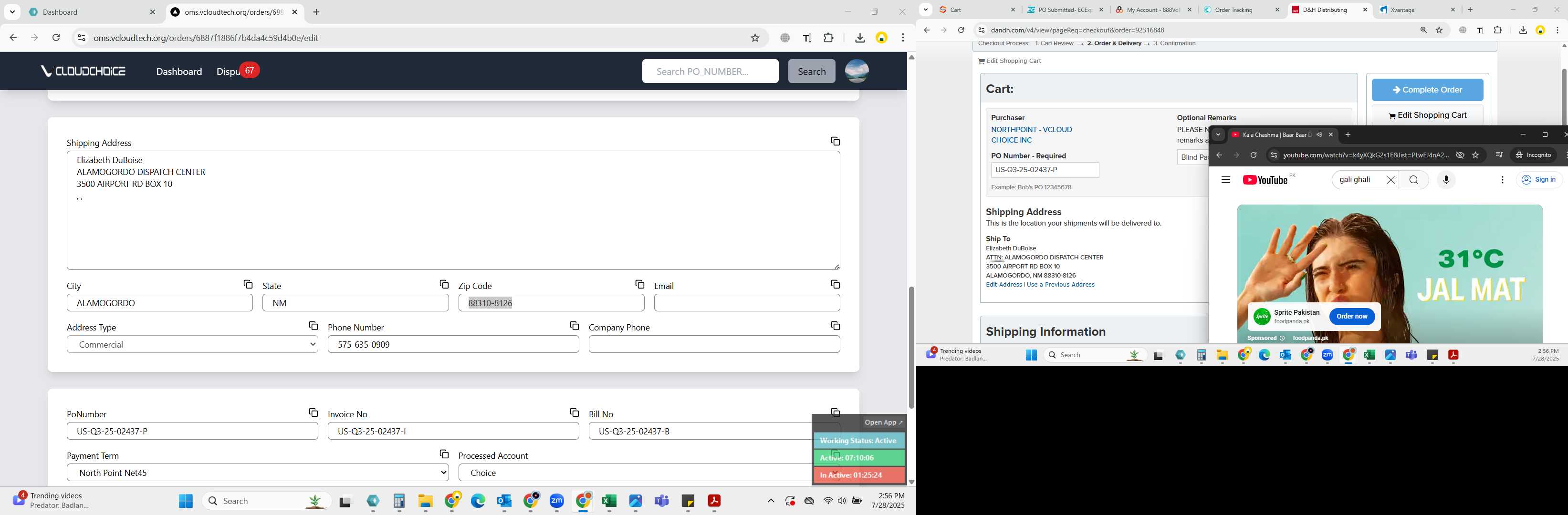Viewport: 1568px width, 515px height.
Task: Copy the Address Type value
Action: tap(313, 326)
